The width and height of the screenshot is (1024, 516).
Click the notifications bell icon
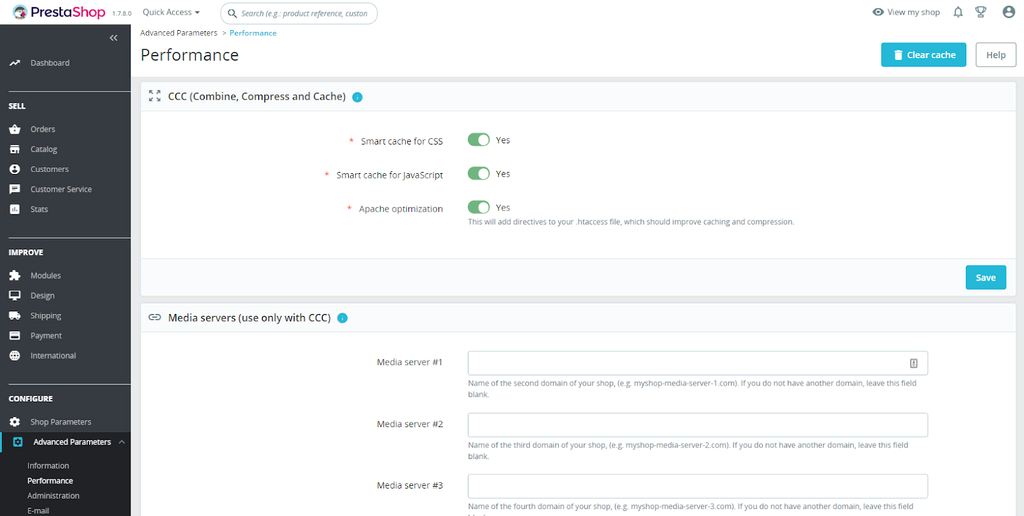[958, 12]
